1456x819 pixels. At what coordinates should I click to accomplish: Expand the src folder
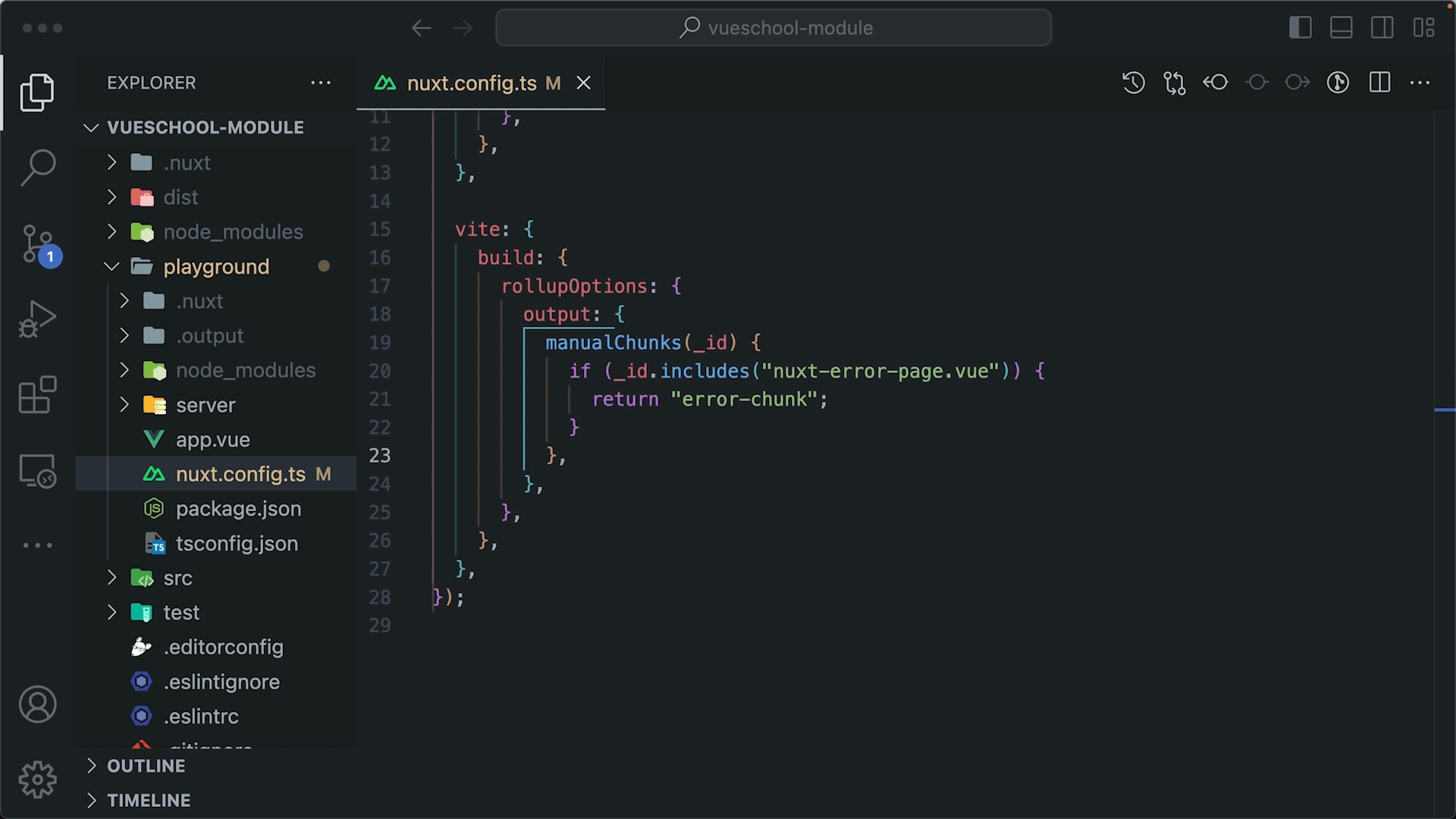pyautogui.click(x=216, y=578)
